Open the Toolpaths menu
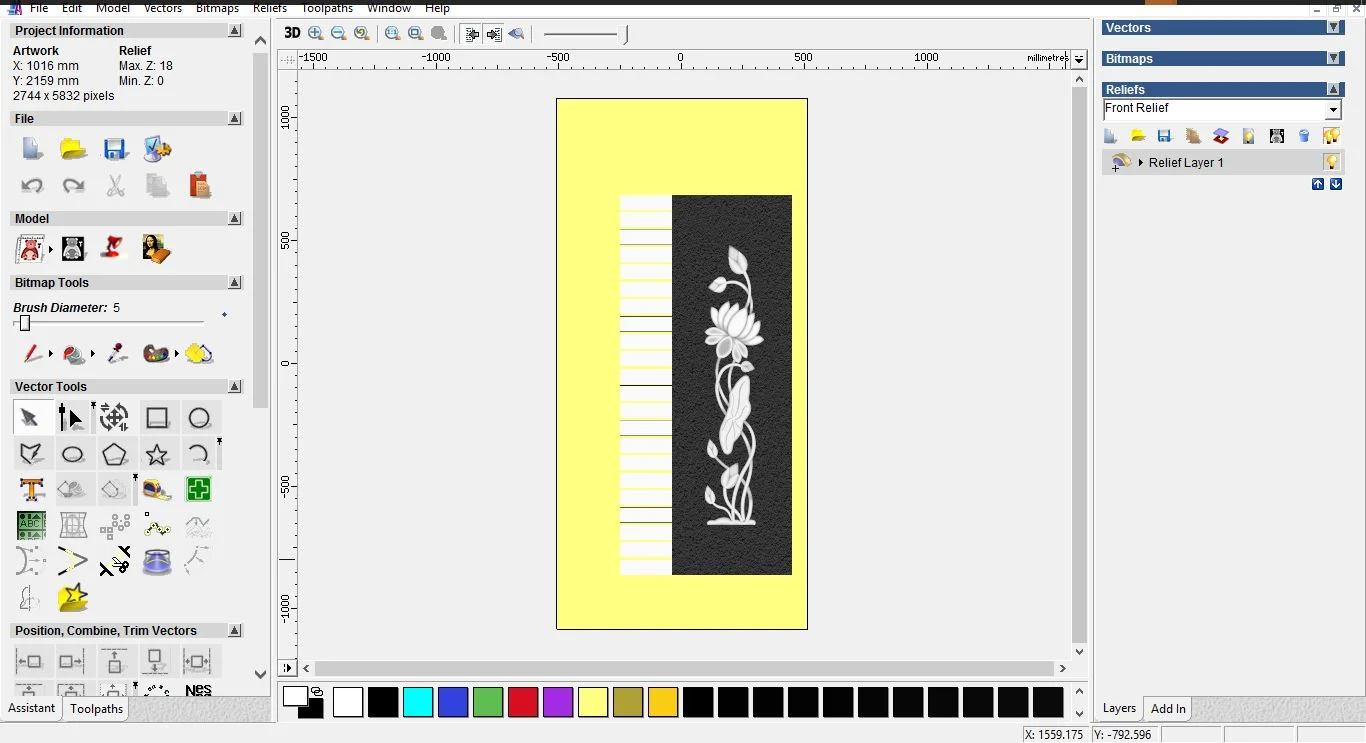 pyautogui.click(x=327, y=8)
